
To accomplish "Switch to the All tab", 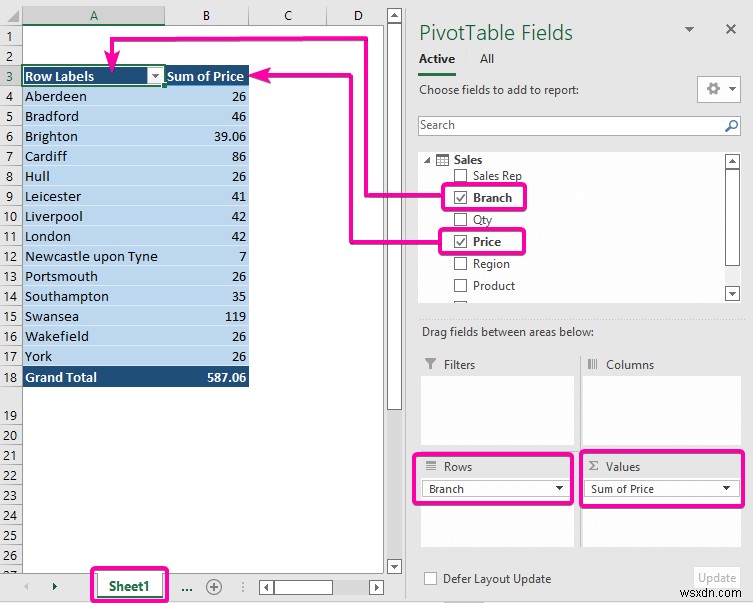I will coord(486,59).
